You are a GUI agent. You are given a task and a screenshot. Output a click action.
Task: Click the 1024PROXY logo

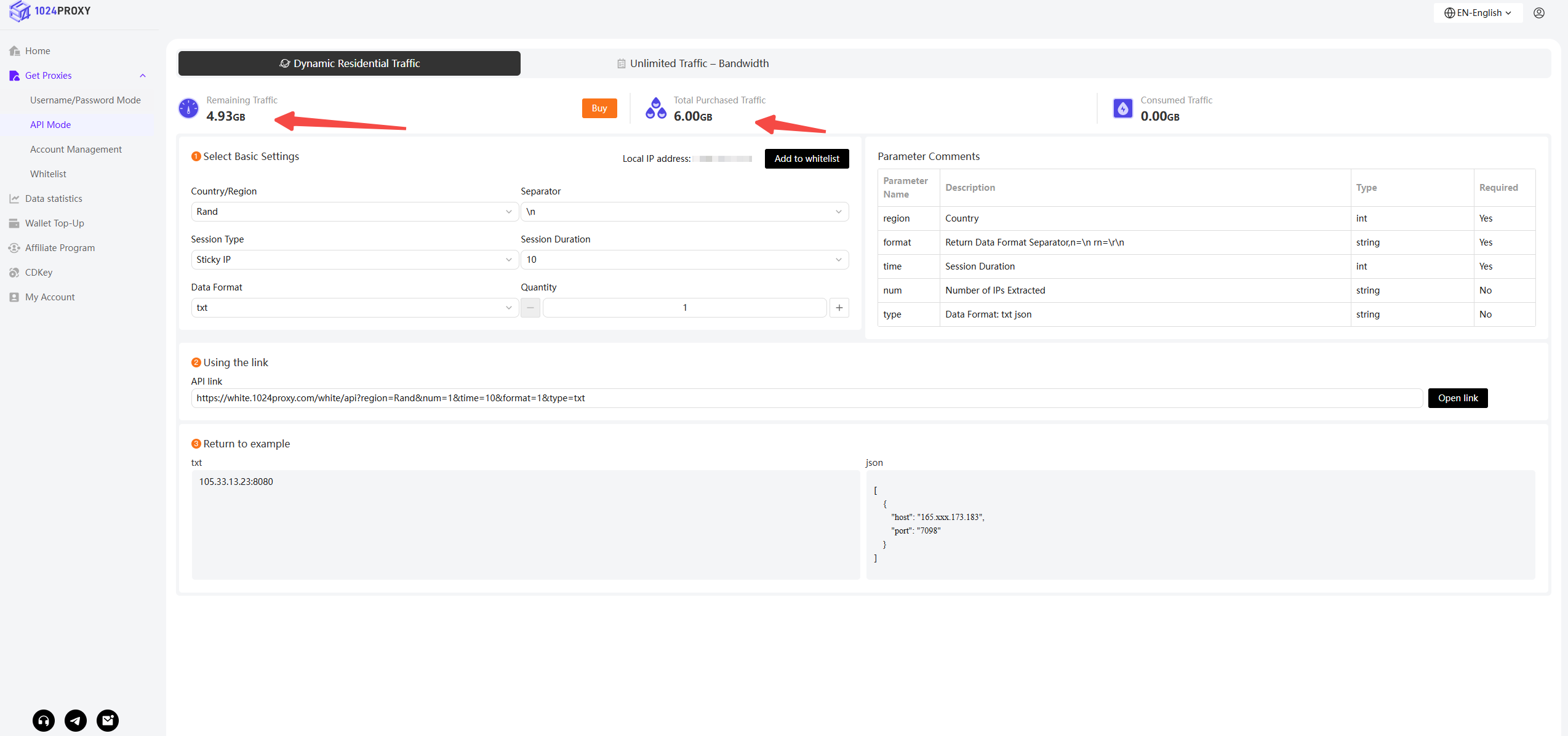pos(50,11)
